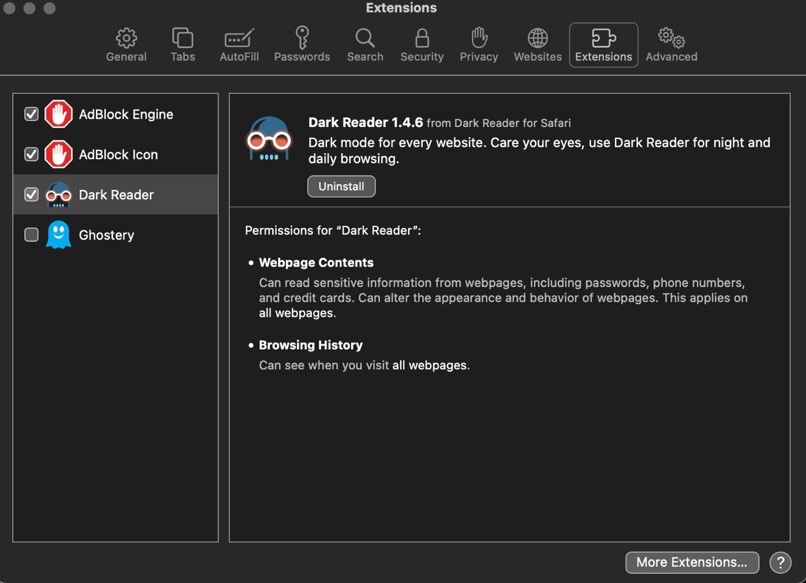806x583 pixels.
Task: Close the Extensions preferences window
Action: click(9, 8)
